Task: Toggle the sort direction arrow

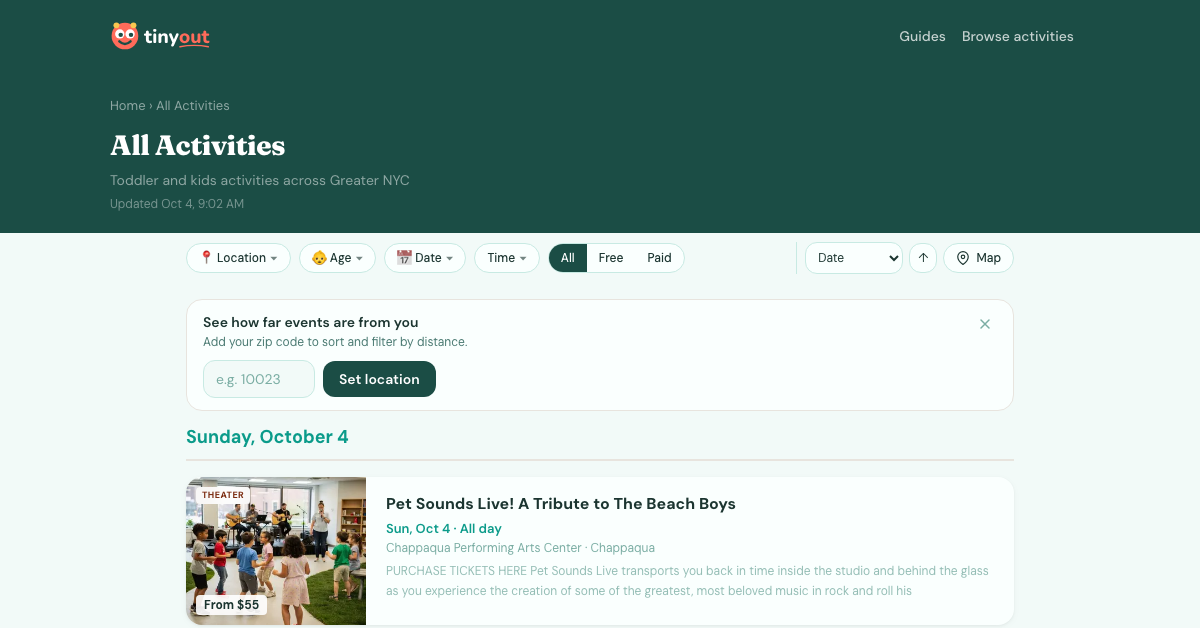Action: [x=923, y=258]
